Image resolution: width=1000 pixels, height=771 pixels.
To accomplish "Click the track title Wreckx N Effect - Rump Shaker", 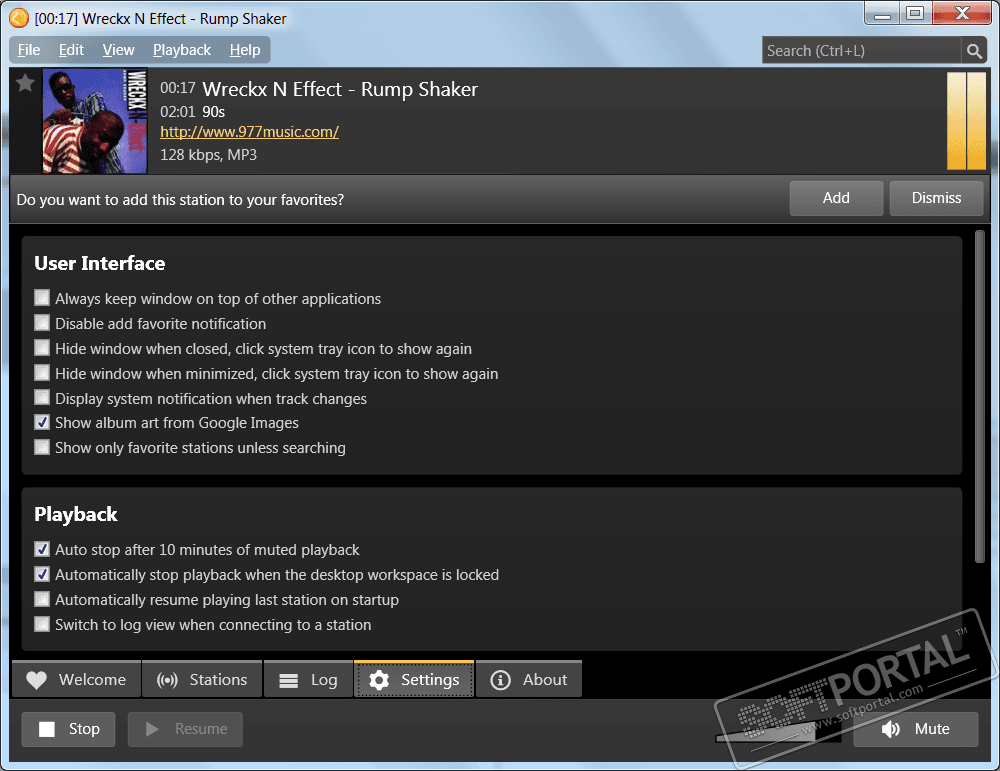I will point(340,89).
